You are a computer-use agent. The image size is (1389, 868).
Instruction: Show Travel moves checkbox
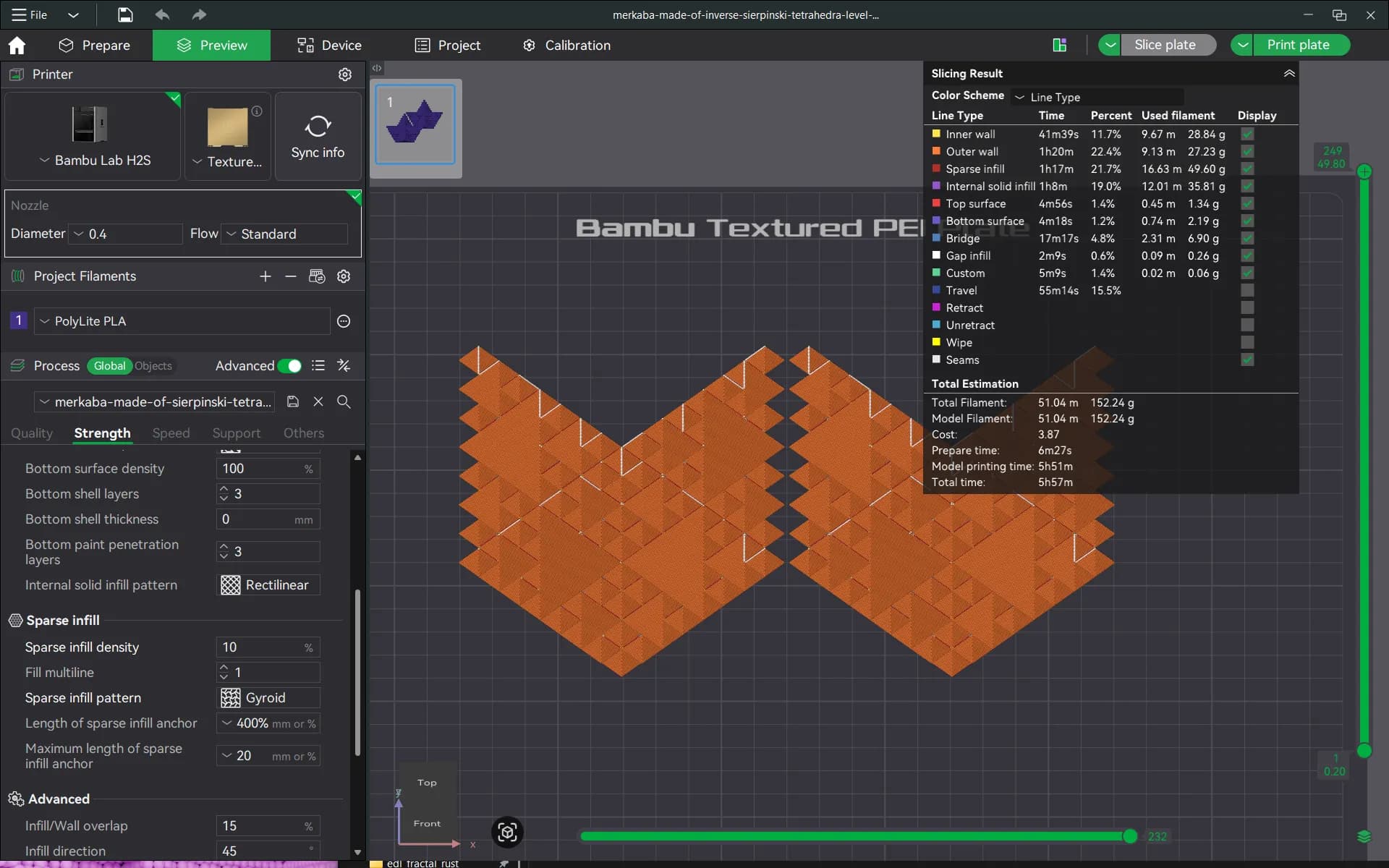[x=1247, y=291]
